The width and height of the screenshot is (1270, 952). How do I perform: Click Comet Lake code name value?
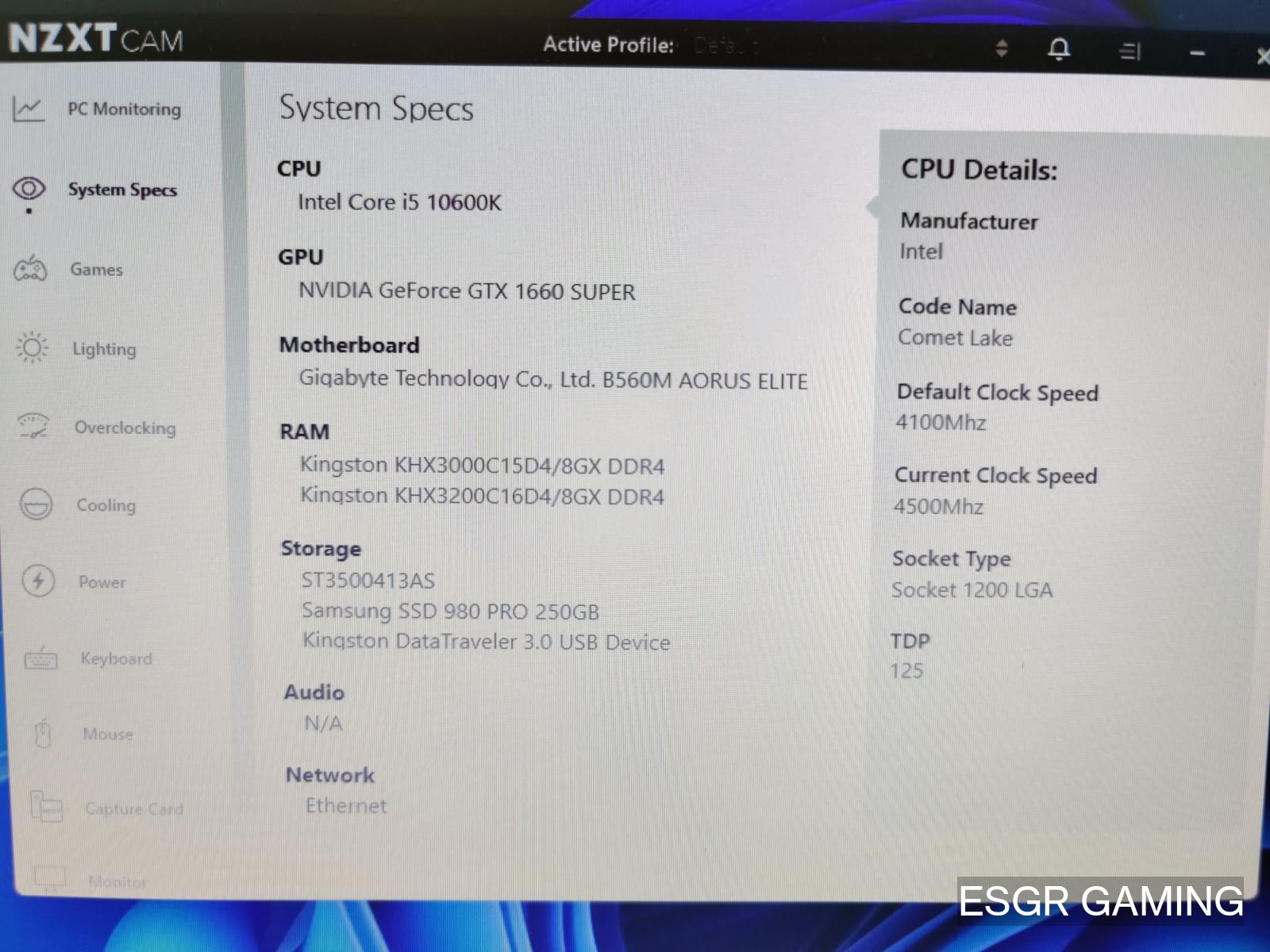955,338
